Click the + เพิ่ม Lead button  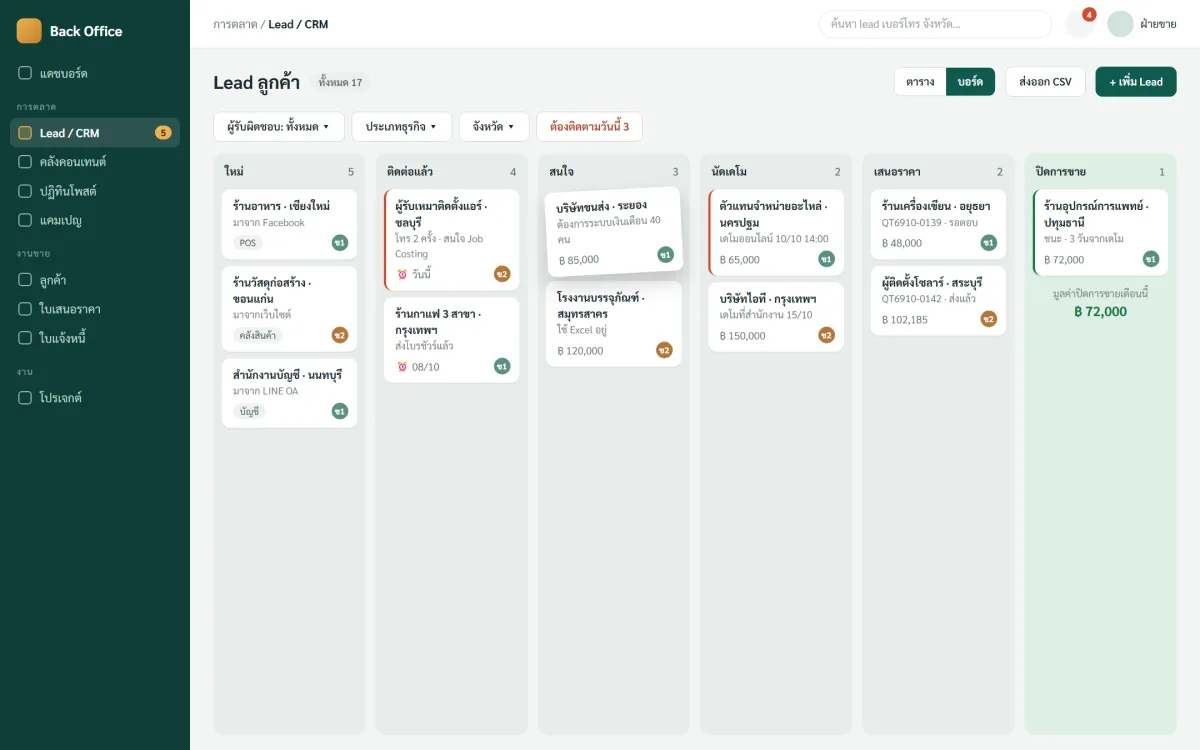click(1136, 82)
